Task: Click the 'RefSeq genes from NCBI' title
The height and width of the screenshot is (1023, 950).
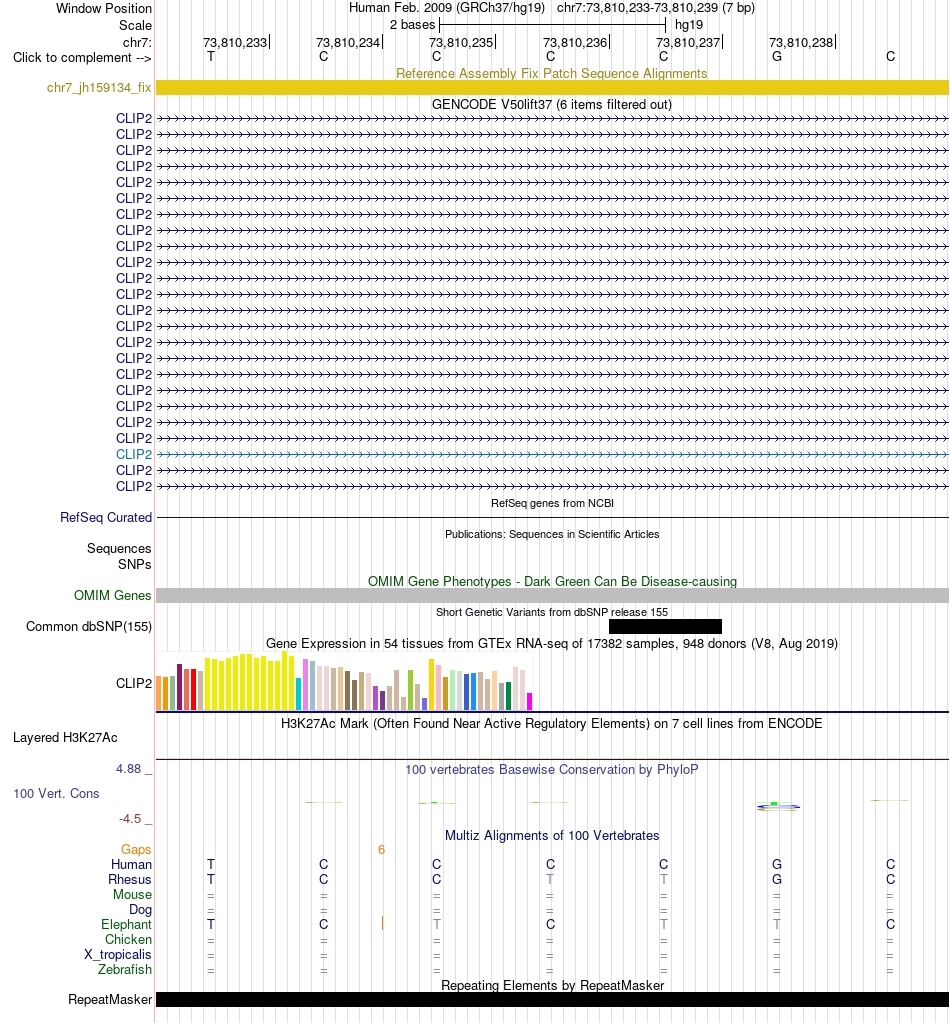Action: tap(552, 503)
